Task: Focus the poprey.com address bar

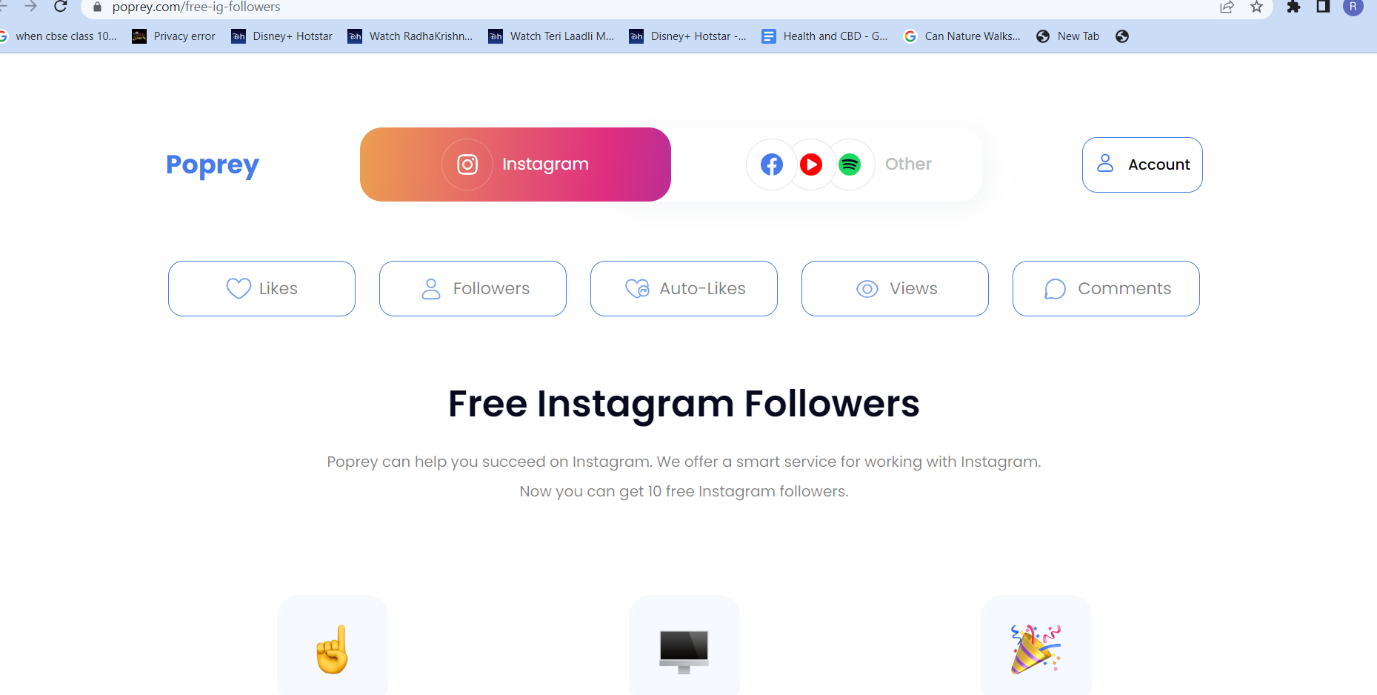Action: tap(650, 7)
